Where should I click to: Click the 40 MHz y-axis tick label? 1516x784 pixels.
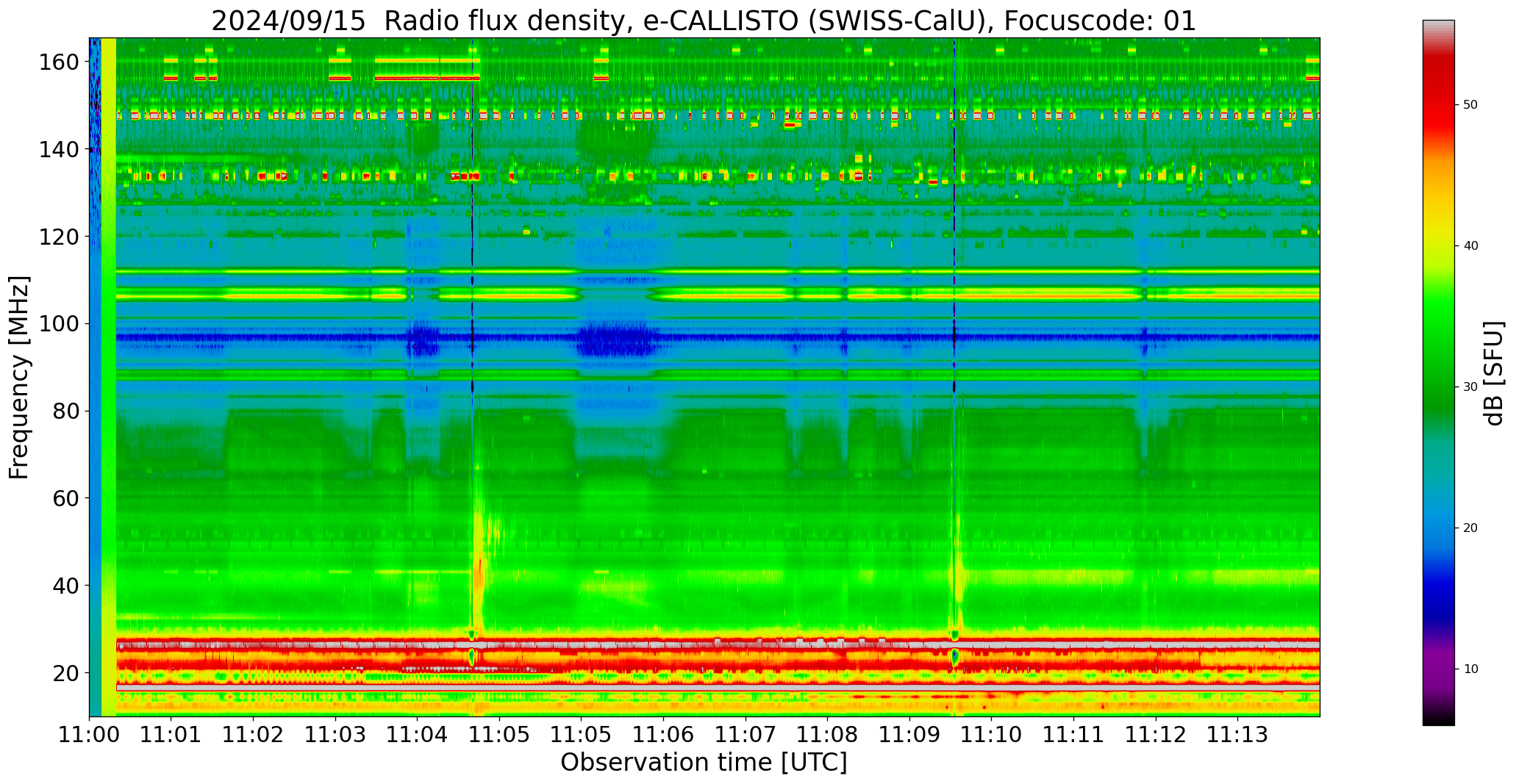pyautogui.click(x=66, y=586)
